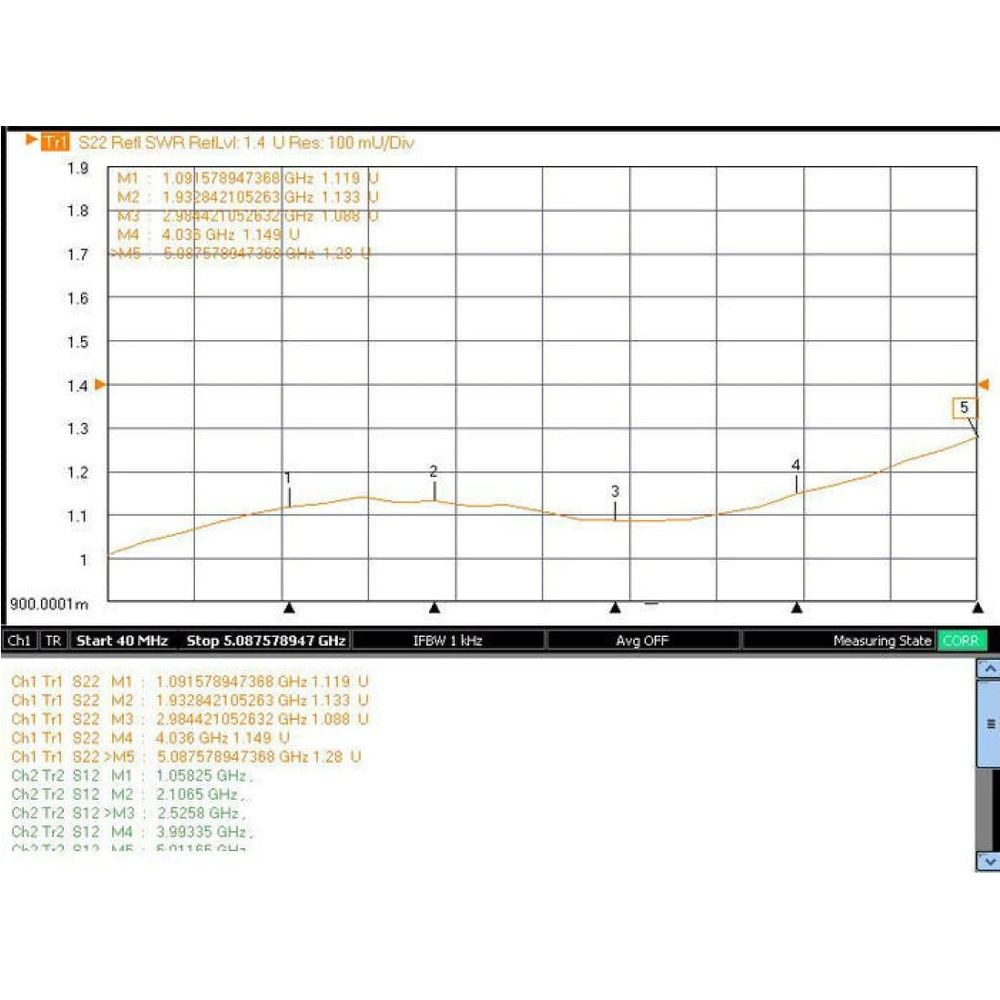Screen dimensions: 1000x1000
Task: Click the 900.0001m Y-axis bottom label
Action: click(48, 603)
